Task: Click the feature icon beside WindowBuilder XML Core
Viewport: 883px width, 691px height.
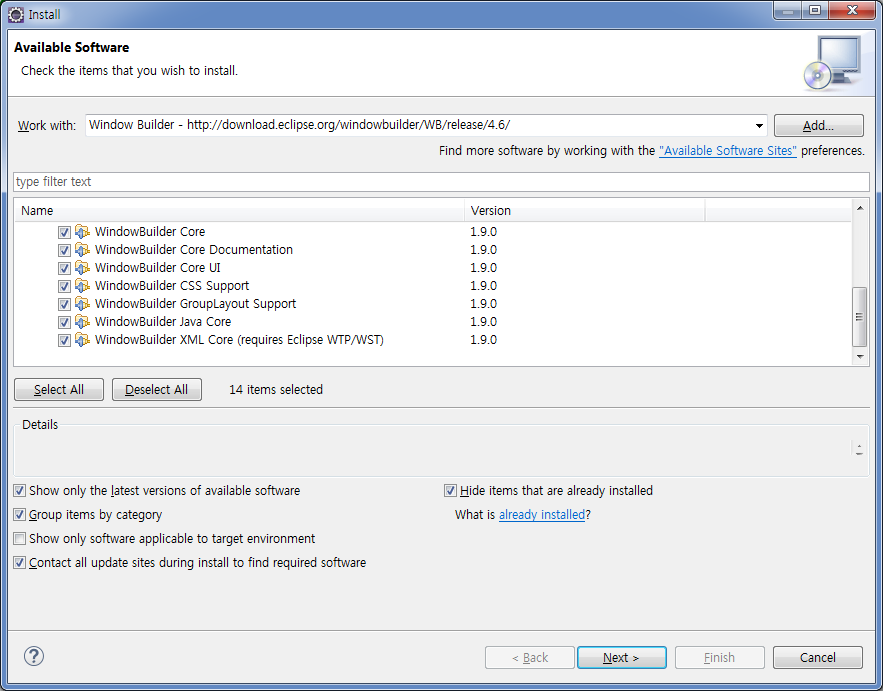Action: pyautogui.click(x=82, y=340)
